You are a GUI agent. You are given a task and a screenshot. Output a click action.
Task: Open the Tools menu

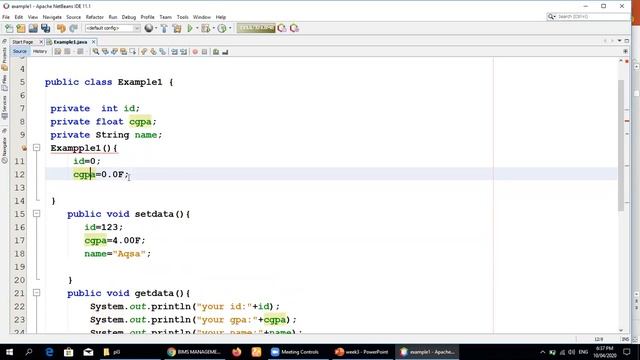pos(182,17)
